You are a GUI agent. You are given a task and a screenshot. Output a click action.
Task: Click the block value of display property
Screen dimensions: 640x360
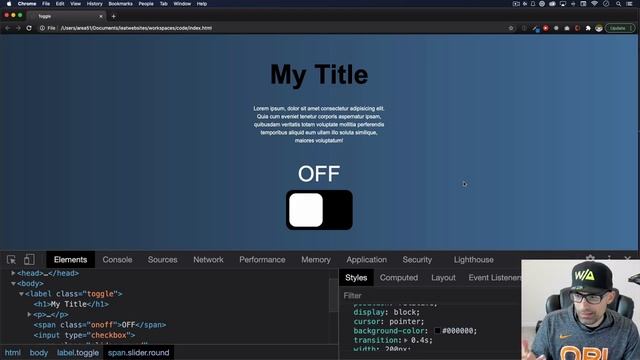click(404, 312)
